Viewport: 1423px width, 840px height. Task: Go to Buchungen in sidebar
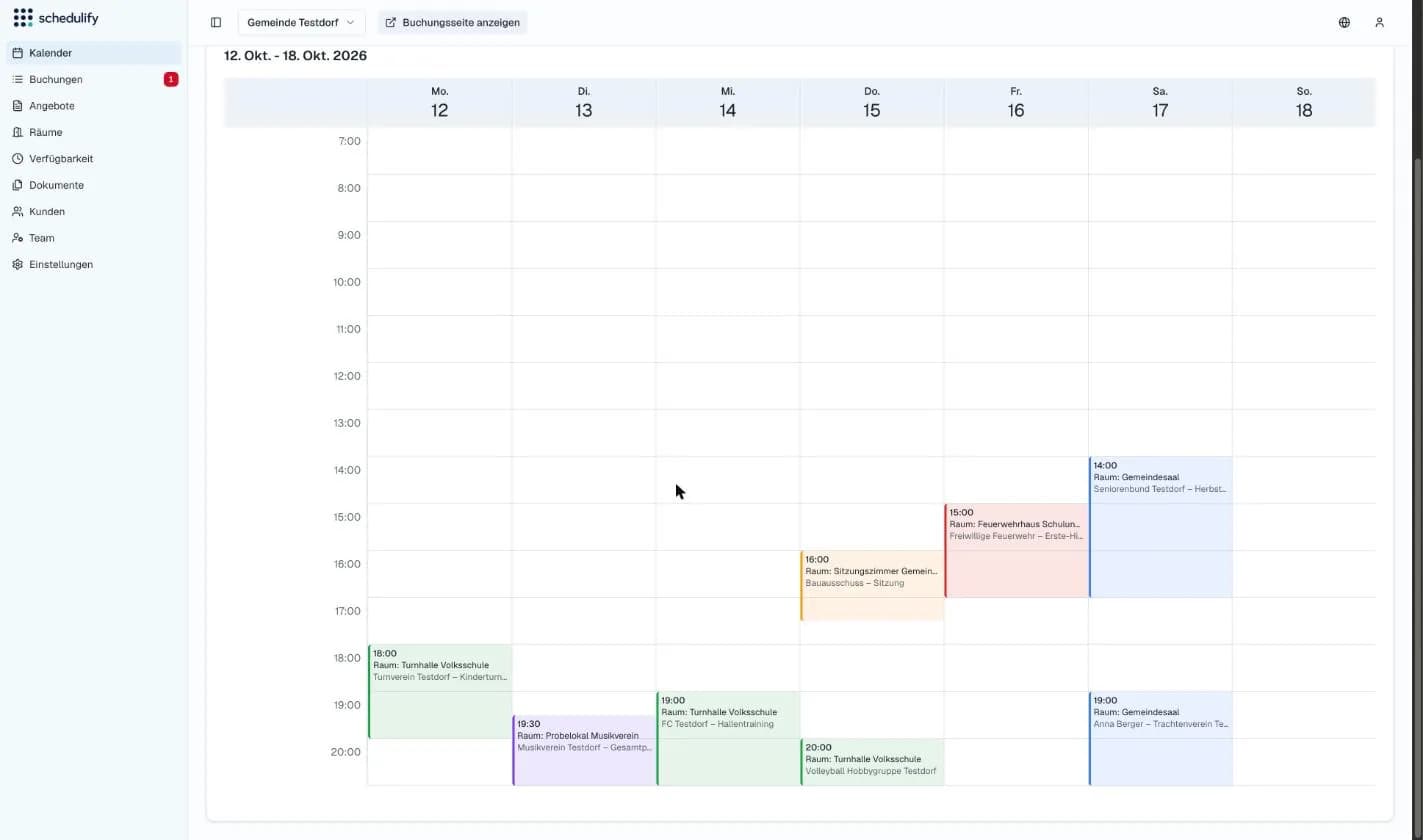[x=94, y=79]
